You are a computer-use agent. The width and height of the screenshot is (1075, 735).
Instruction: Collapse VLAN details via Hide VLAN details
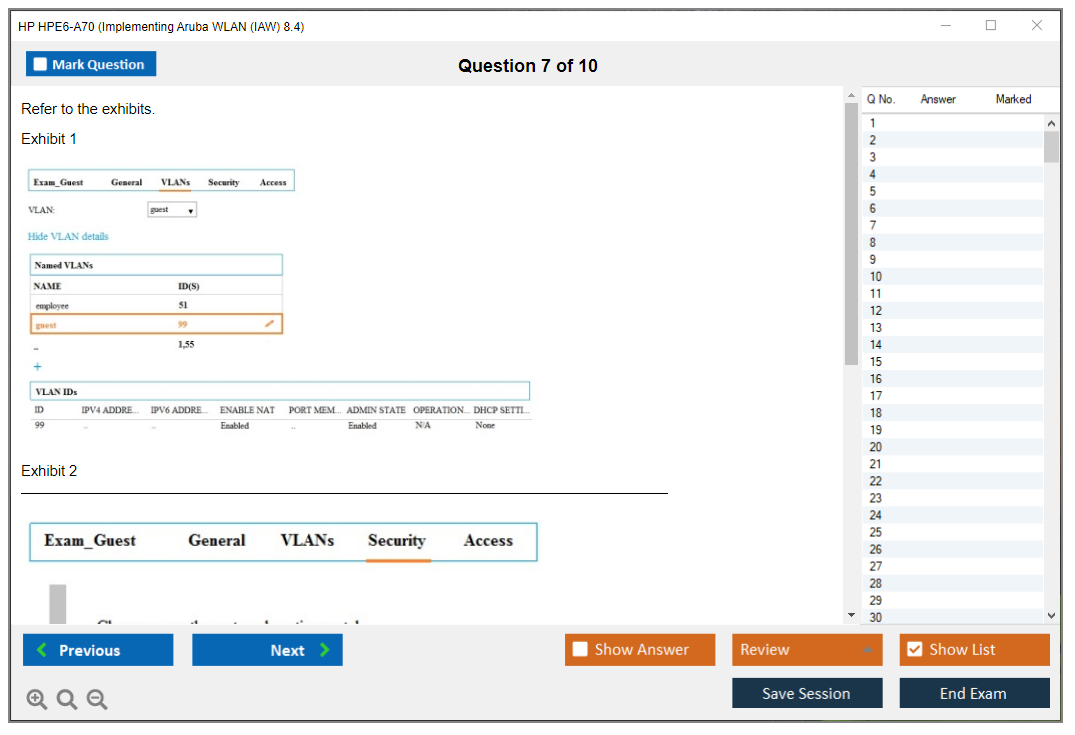coord(68,237)
